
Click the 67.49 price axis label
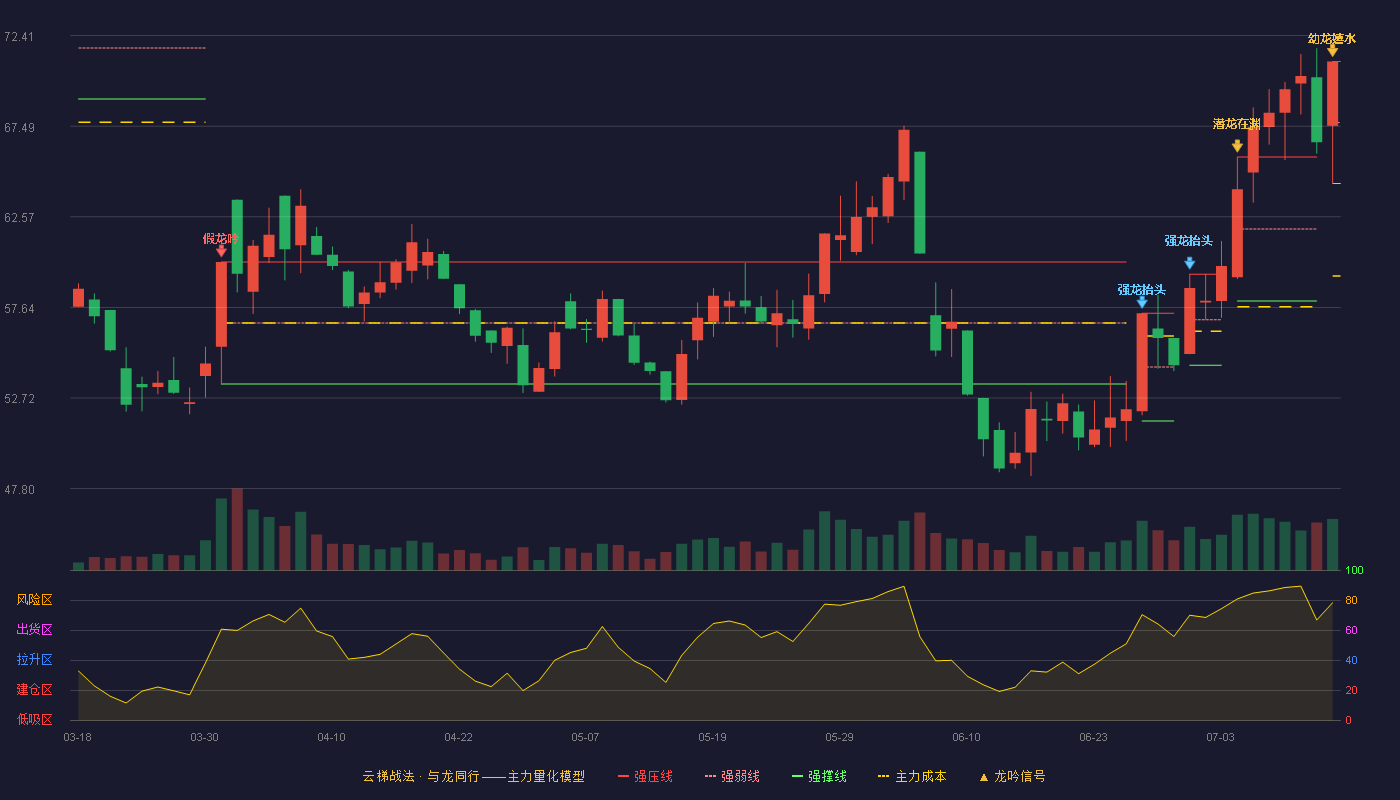[19, 127]
